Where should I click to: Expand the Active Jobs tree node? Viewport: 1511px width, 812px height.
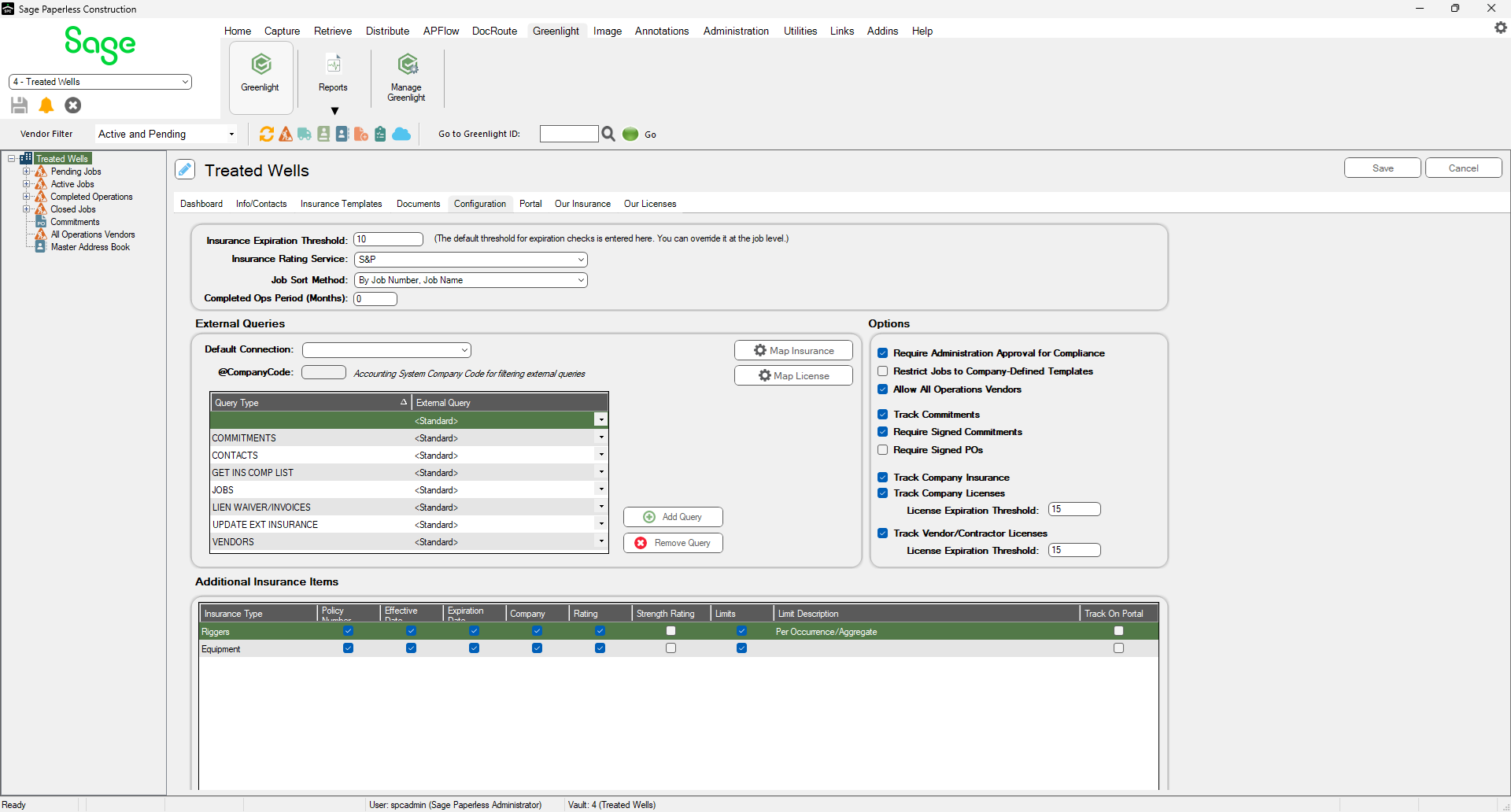click(27, 184)
